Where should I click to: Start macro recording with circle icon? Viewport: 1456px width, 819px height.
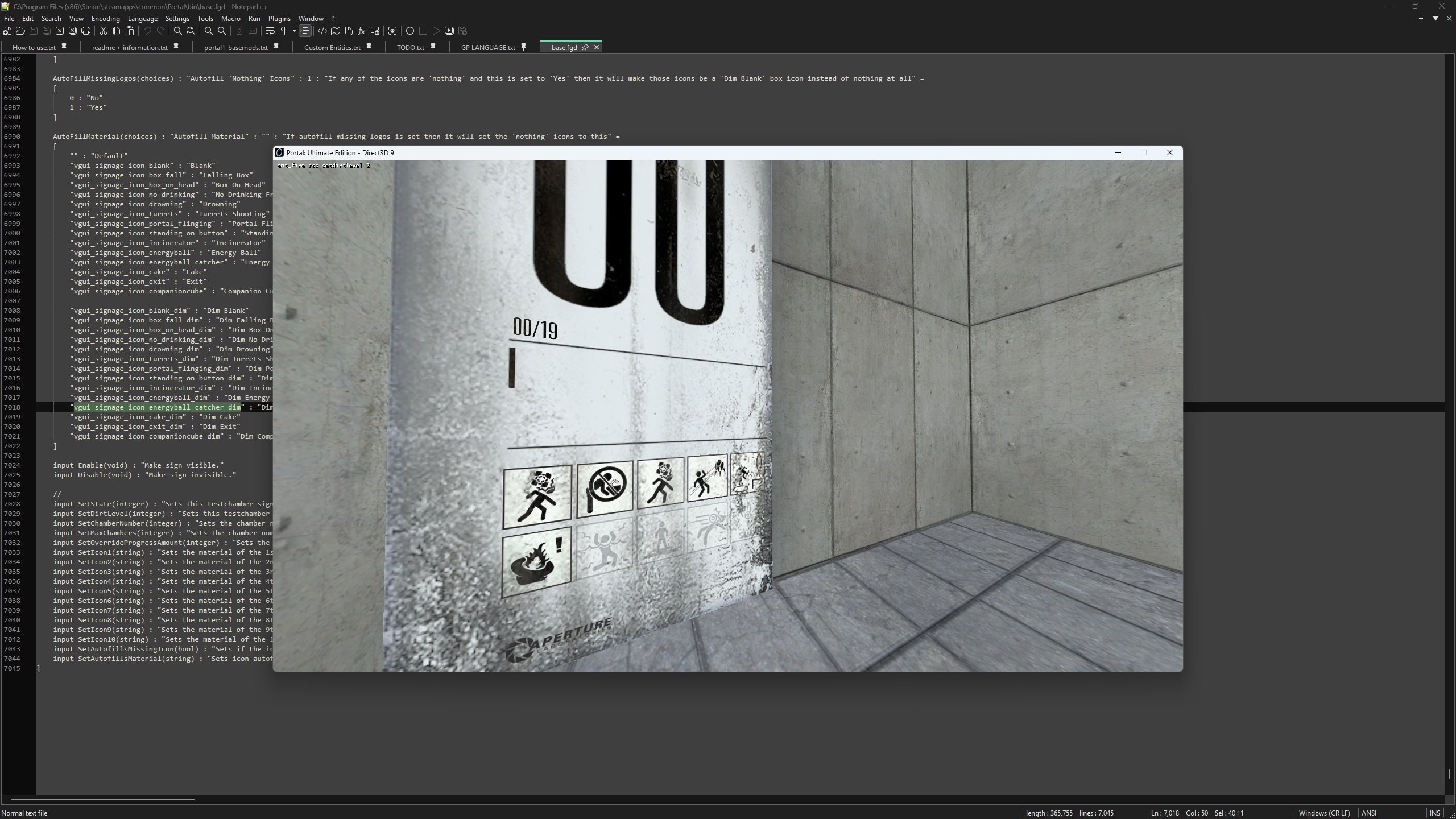point(410,31)
